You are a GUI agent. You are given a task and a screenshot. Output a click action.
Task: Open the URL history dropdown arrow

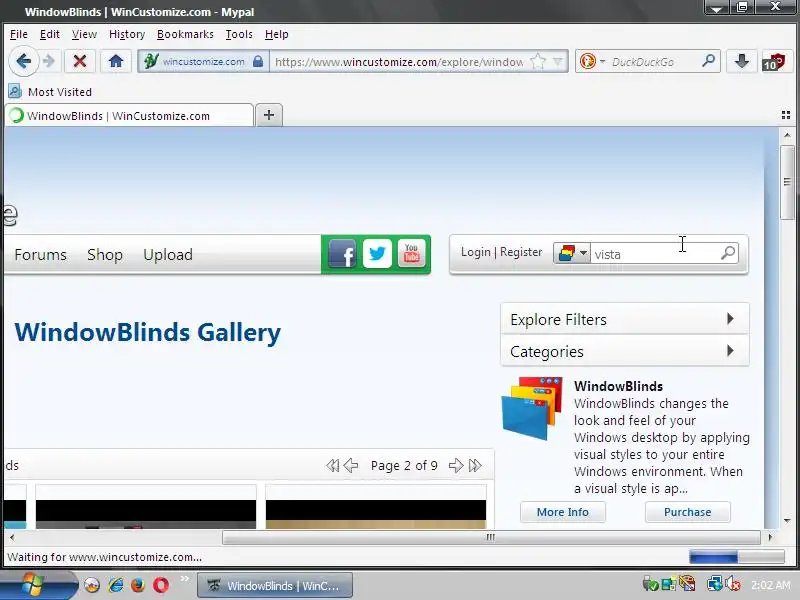558,62
